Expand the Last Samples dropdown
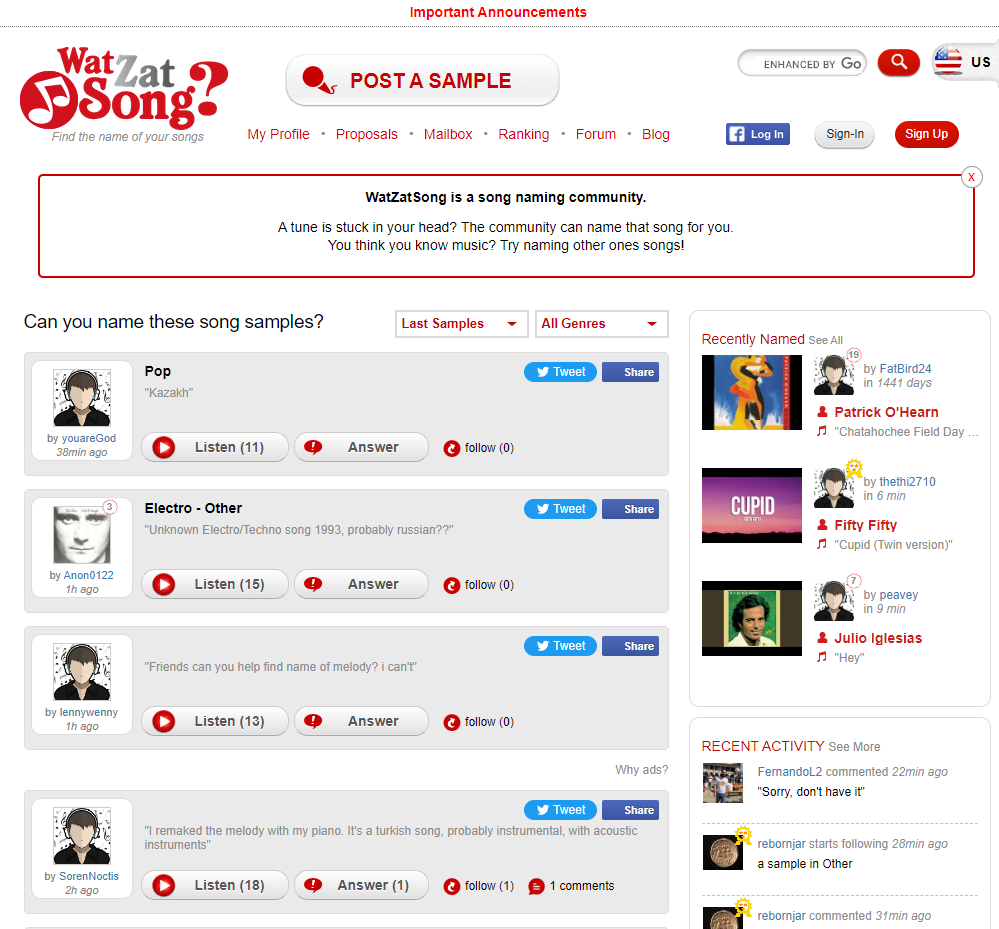Viewport: 999px width, 929px height. 461,324
